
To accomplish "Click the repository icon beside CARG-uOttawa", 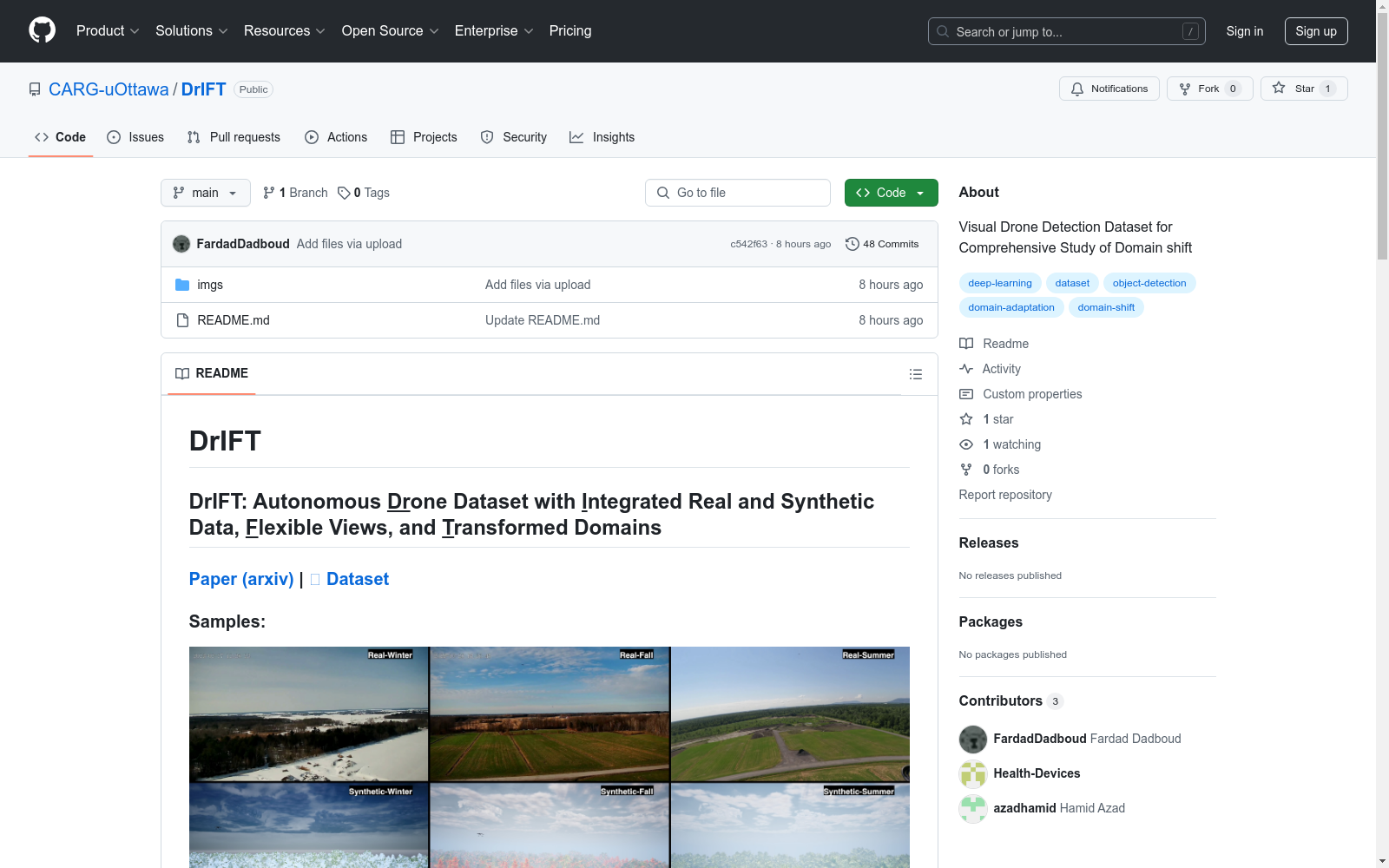I will pyautogui.click(x=35, y=89).
